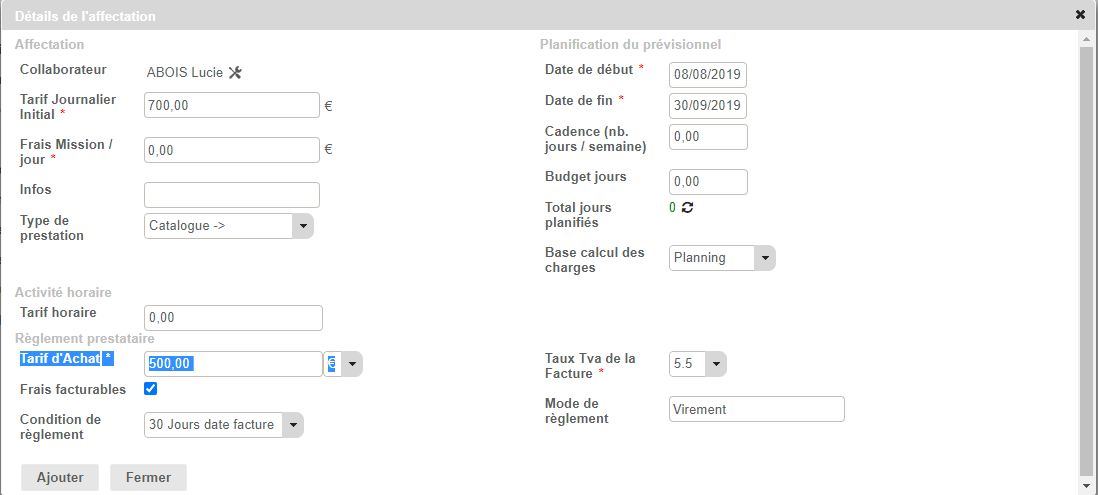Open the Condition de règlement dropdown
This screenshot has width=1098, height=495.
tap(223, 425)
